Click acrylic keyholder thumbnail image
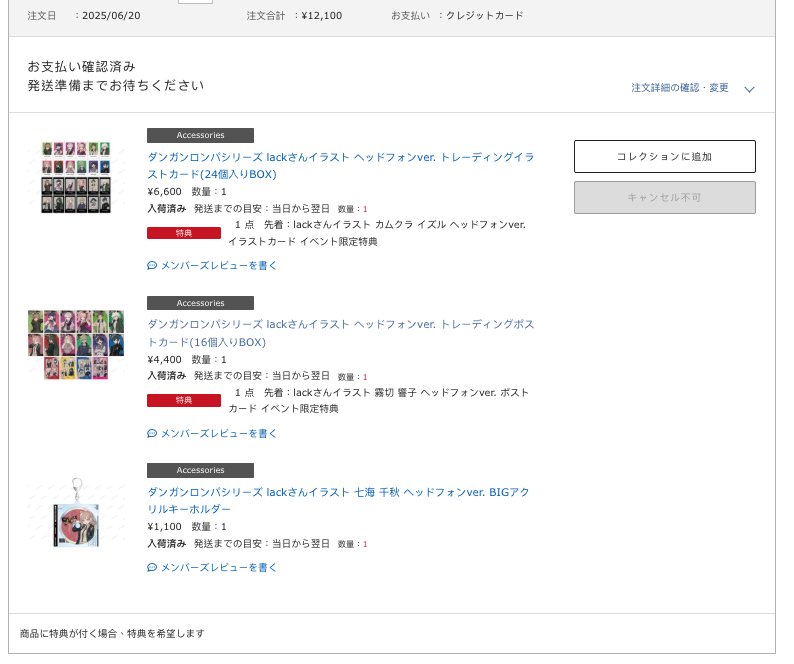This screenshot has width=794, height=664. [x=76, y=513]
